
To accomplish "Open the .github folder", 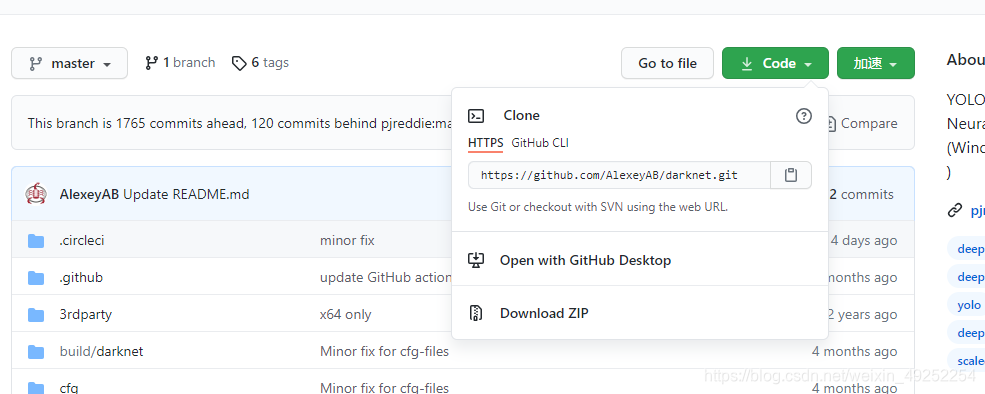I will [81, 277].
